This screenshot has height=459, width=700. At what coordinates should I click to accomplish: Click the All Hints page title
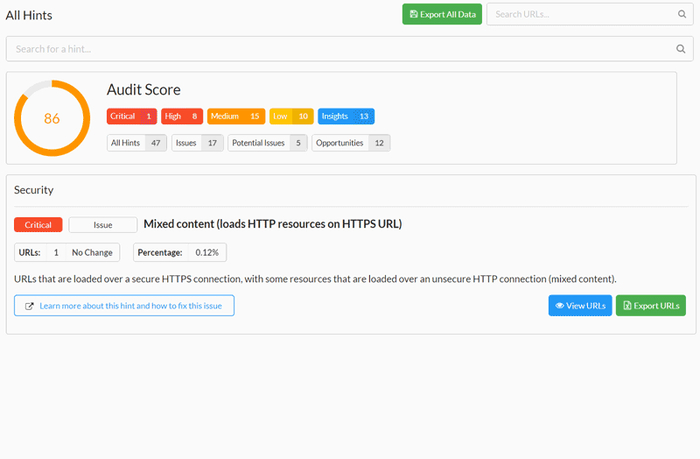(29, 15)
